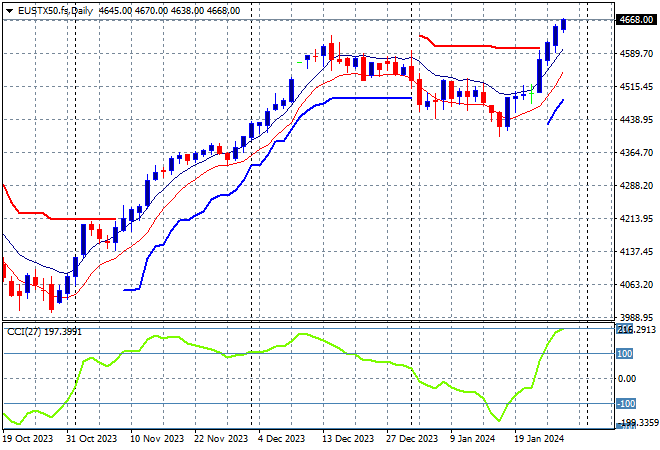Click the 27 Dec 2023 date label
This screenshot has width=660, height=450.
coord(411,438)
